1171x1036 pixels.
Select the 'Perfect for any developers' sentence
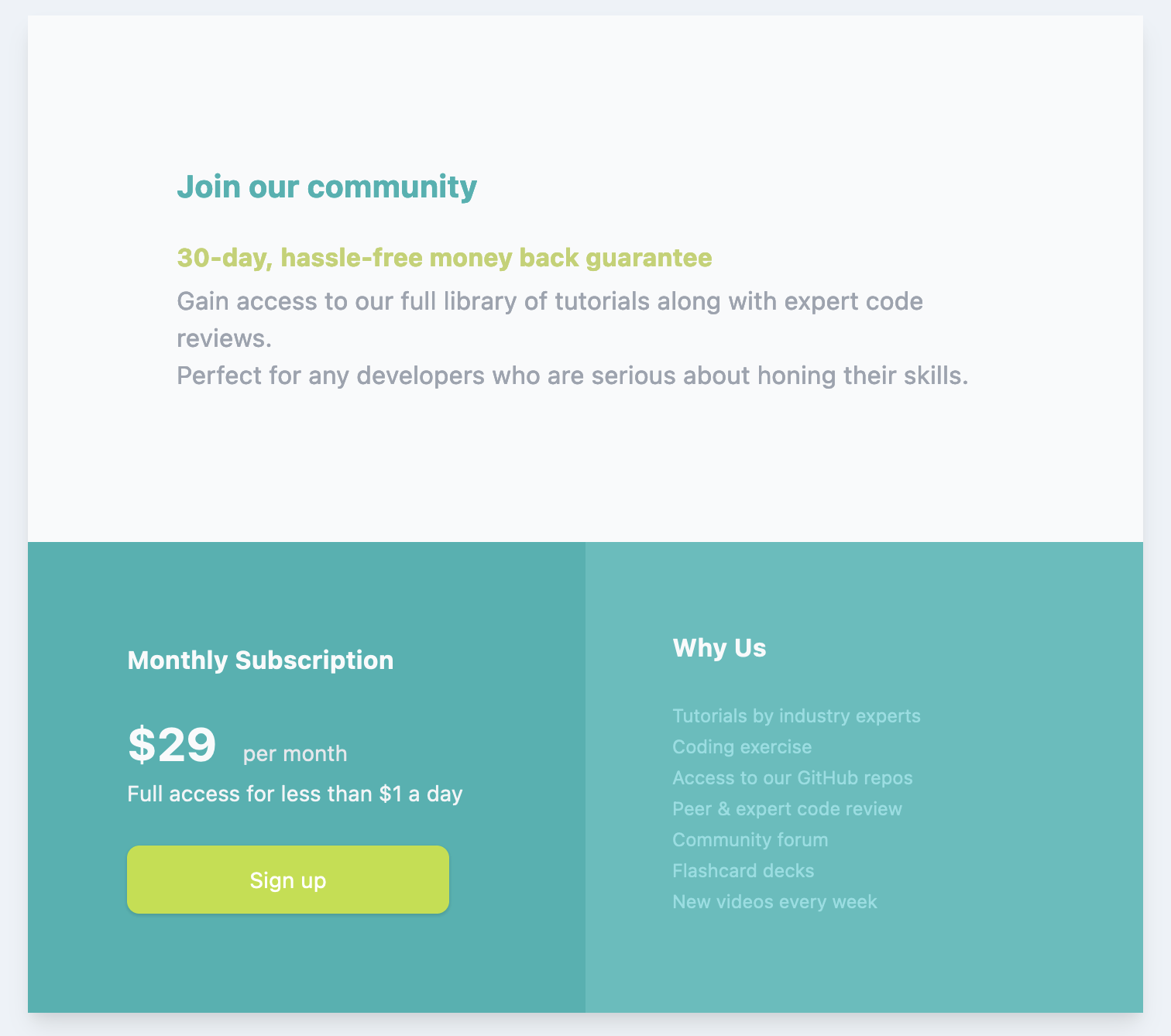click(x=573, y=376)
